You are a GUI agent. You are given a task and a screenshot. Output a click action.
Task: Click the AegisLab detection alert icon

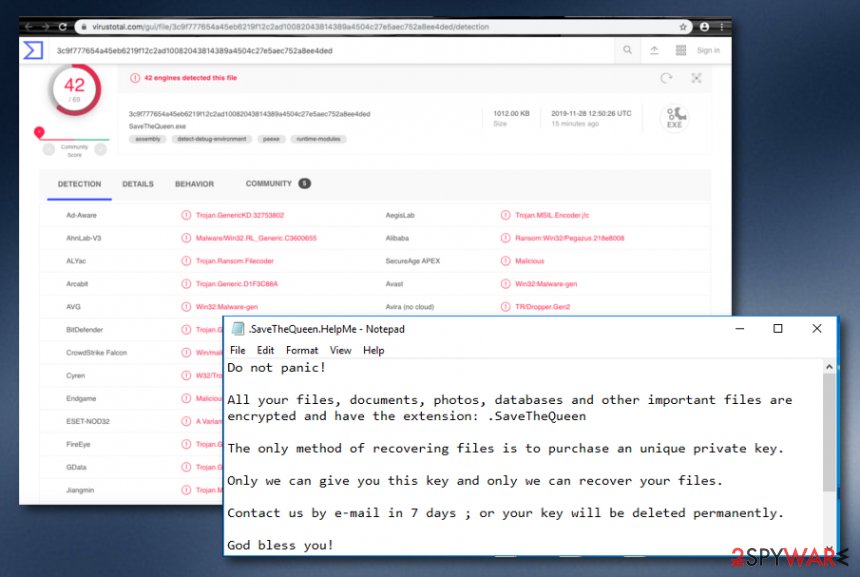tap(505, 215)
